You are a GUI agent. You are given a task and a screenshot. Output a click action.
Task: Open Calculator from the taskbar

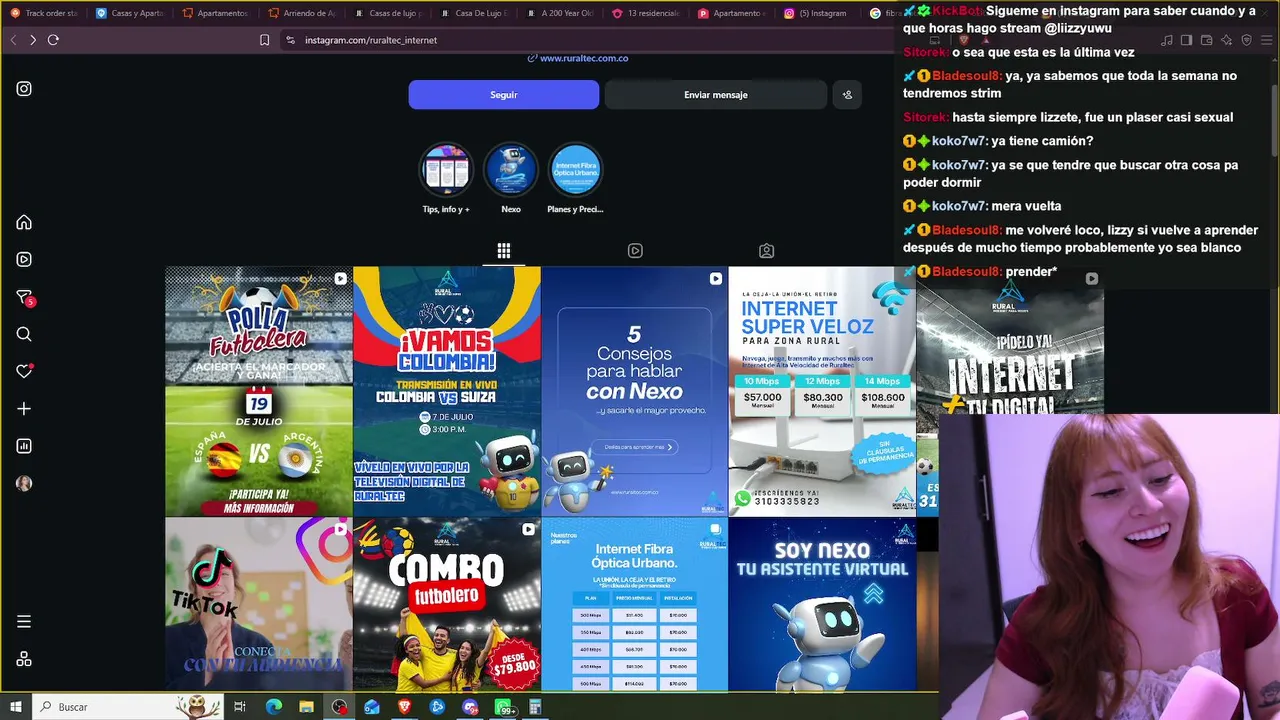coord(535,707)
